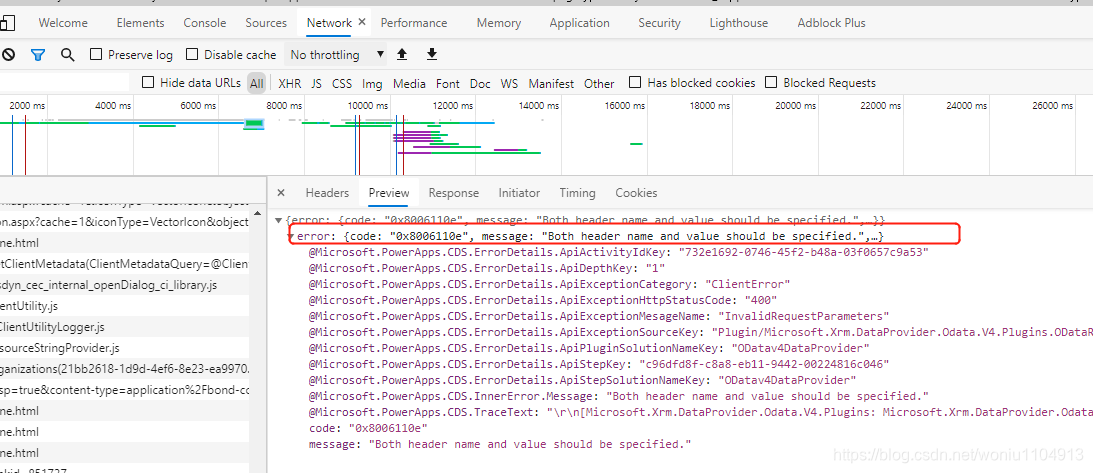Viewport: 1093px width, 473px height.
Task: Open the Lighthouse tab
Action: [x=739, y=23]
